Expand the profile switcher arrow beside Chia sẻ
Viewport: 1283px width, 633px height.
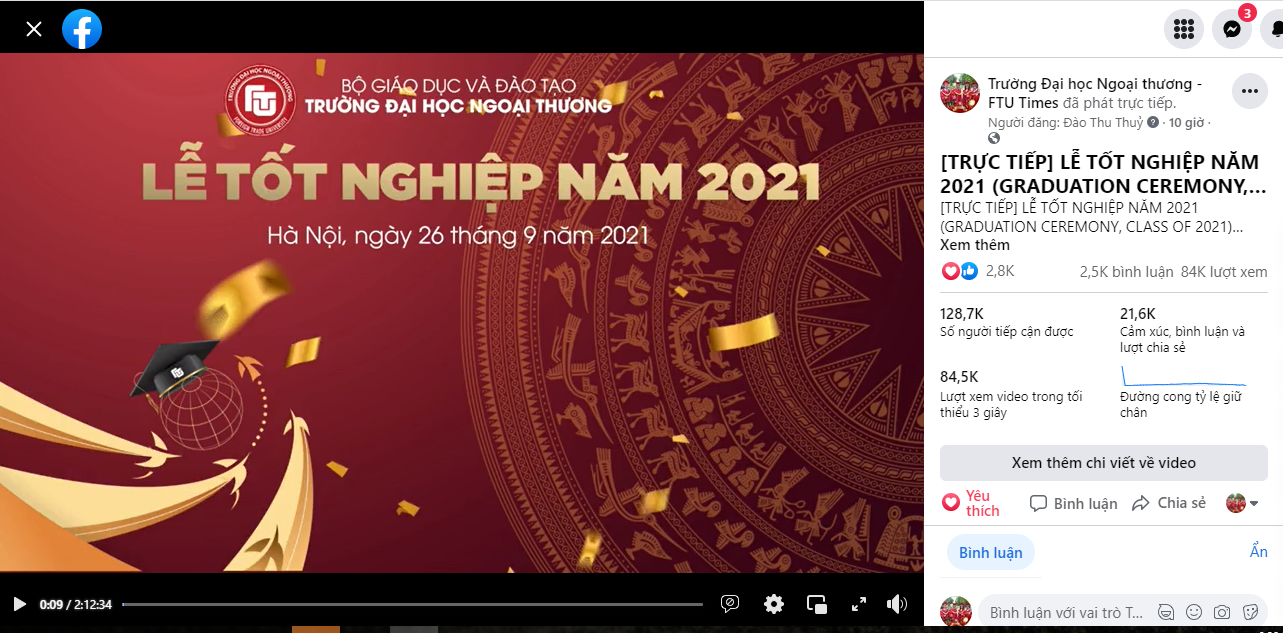pyautogui.click(x=1243, y=503)
